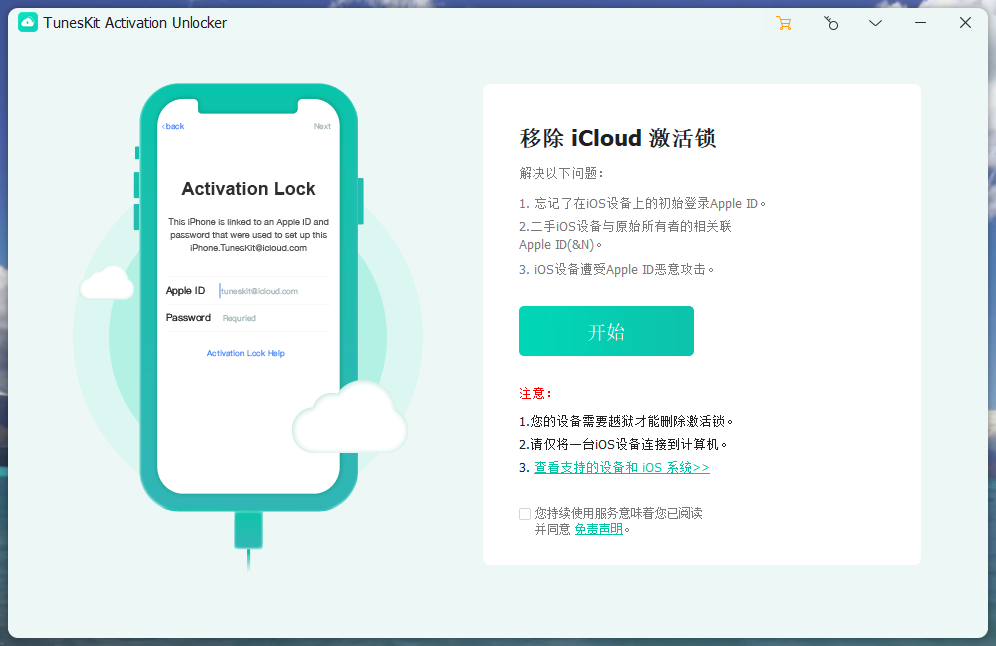This screenshot has height=646, width=996.
Task: Click the back link on phone illustration
Action: (x=173, y=126)
